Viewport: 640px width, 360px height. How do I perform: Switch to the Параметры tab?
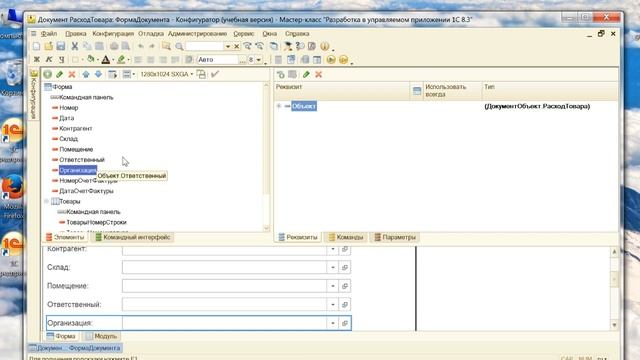tap(395, 237)
